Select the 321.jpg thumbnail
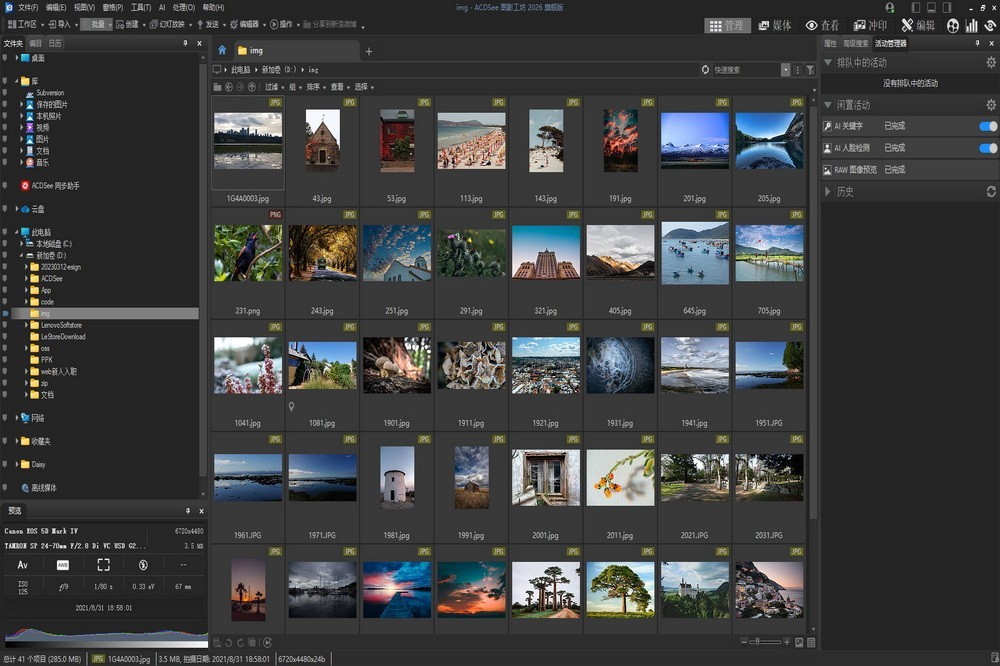The height and width of the screenshot is (666, 1000). point(545,252)
